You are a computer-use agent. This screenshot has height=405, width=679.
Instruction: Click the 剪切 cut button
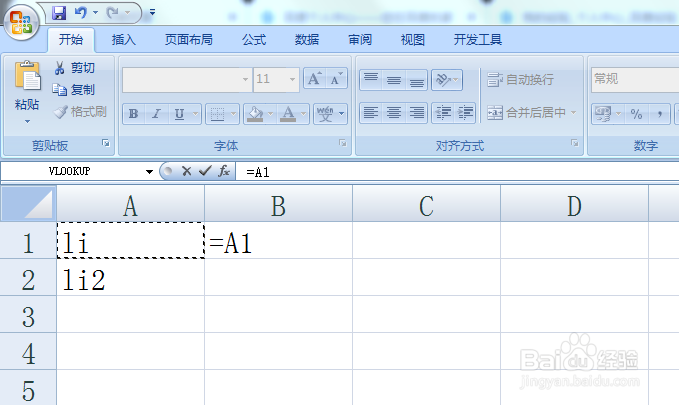pyautogui.click(x=74, y=68)
